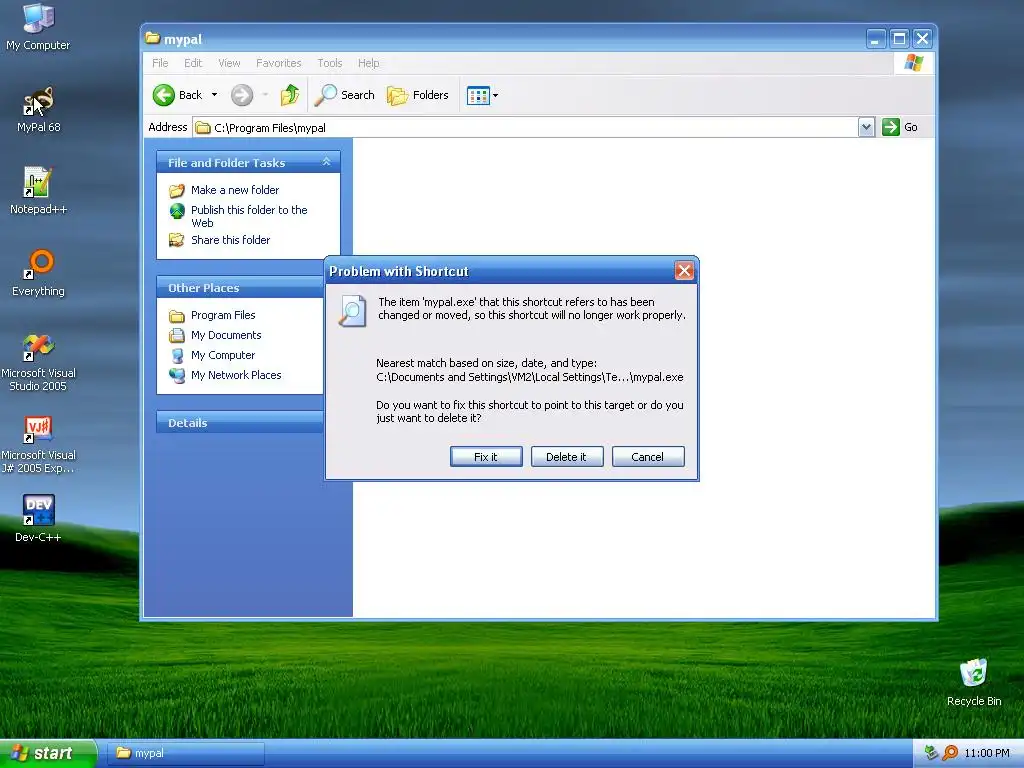Open Notepad++ desktop shortcut
This screenshot has height=768, width=1024.
point(38,191)
